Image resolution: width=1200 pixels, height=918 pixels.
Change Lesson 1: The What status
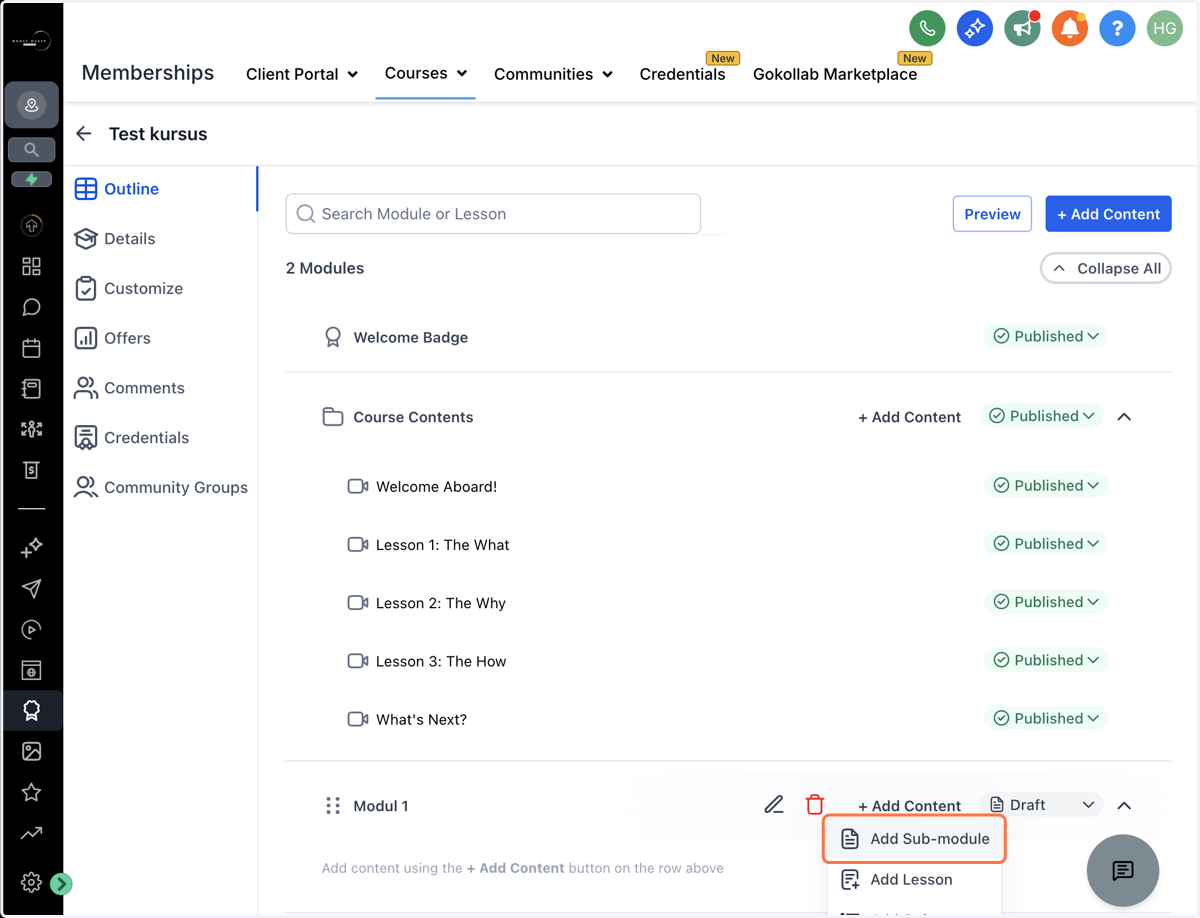click(1046, 543)
